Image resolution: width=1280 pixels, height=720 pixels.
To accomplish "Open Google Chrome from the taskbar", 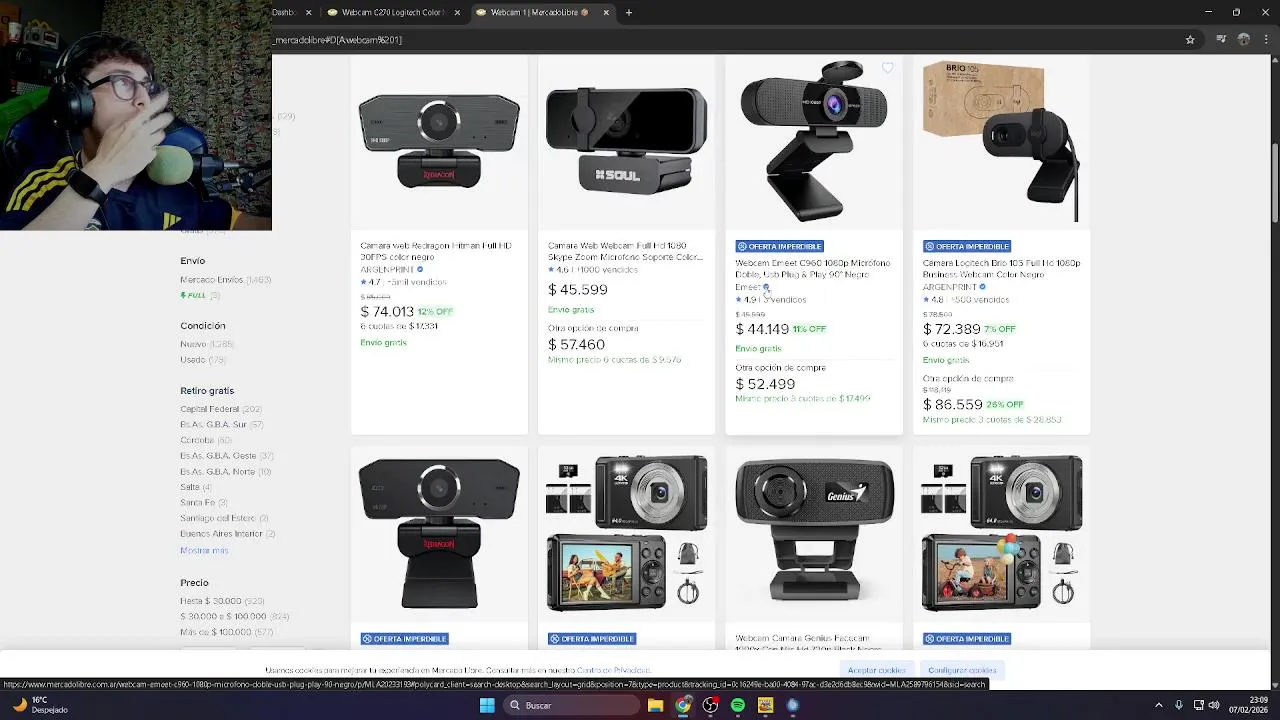I will (x=683, y=706).
